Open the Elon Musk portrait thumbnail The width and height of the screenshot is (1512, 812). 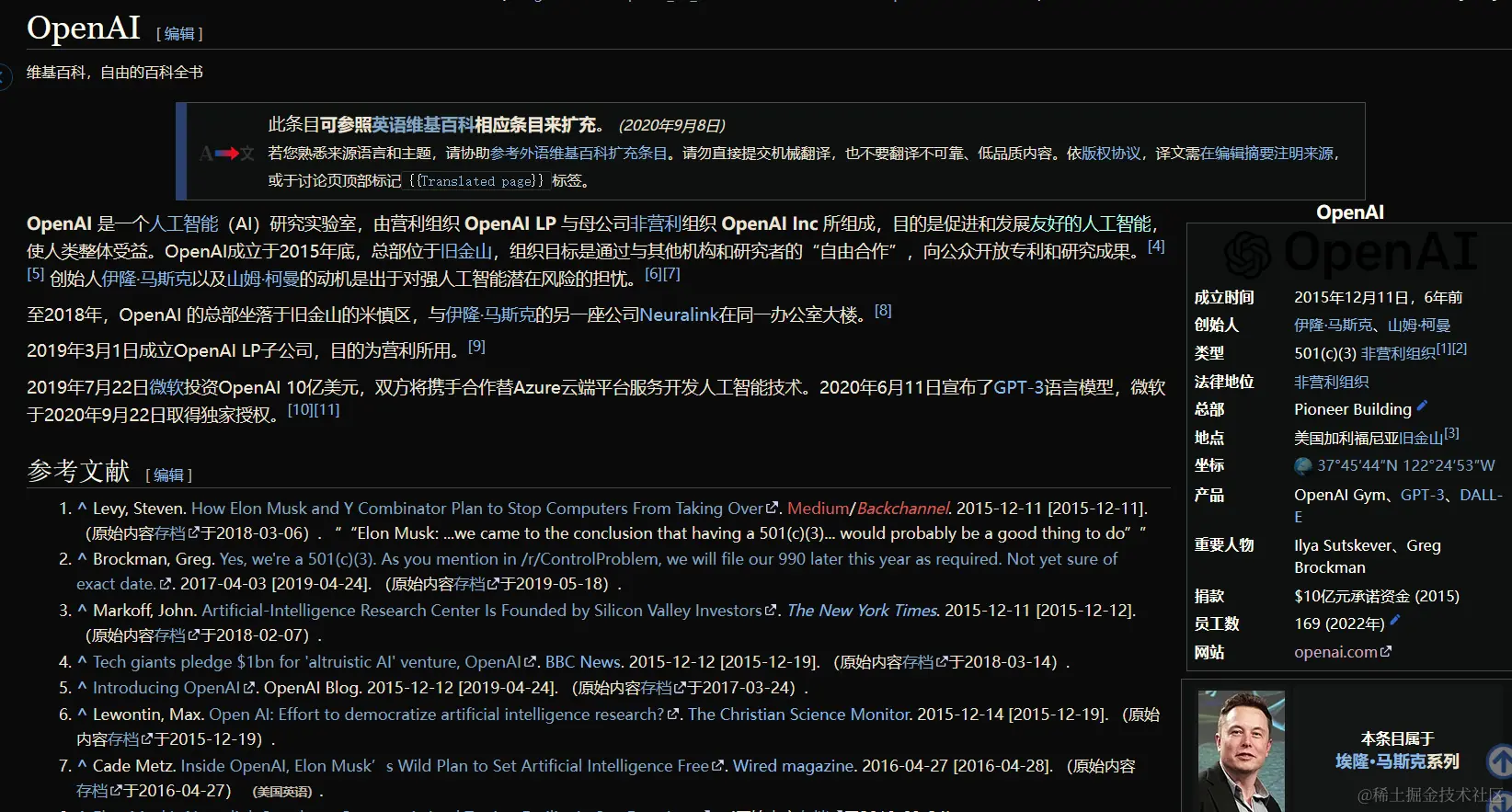click(1241, 749)
